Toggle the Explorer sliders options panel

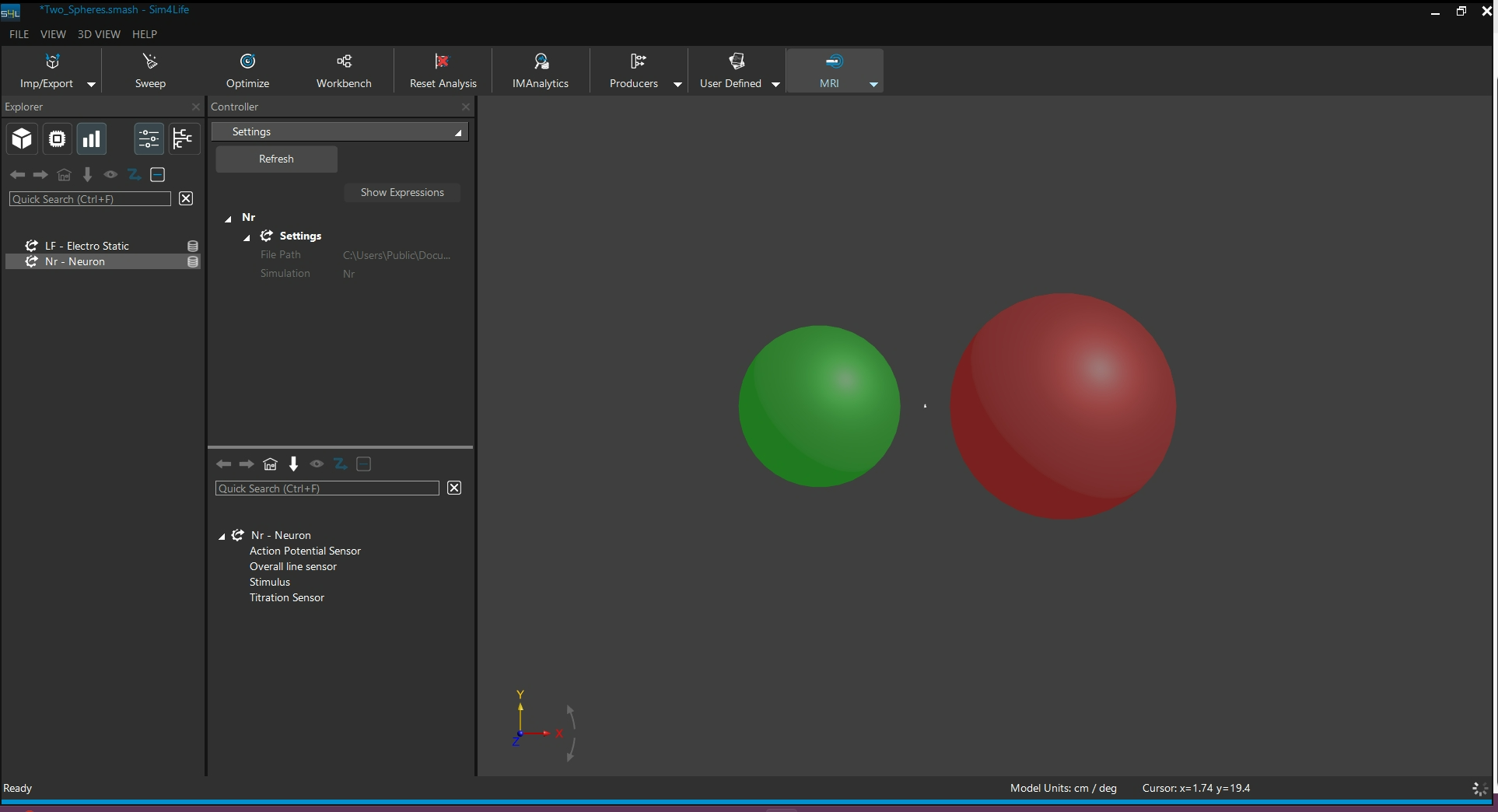pos(149,139)
